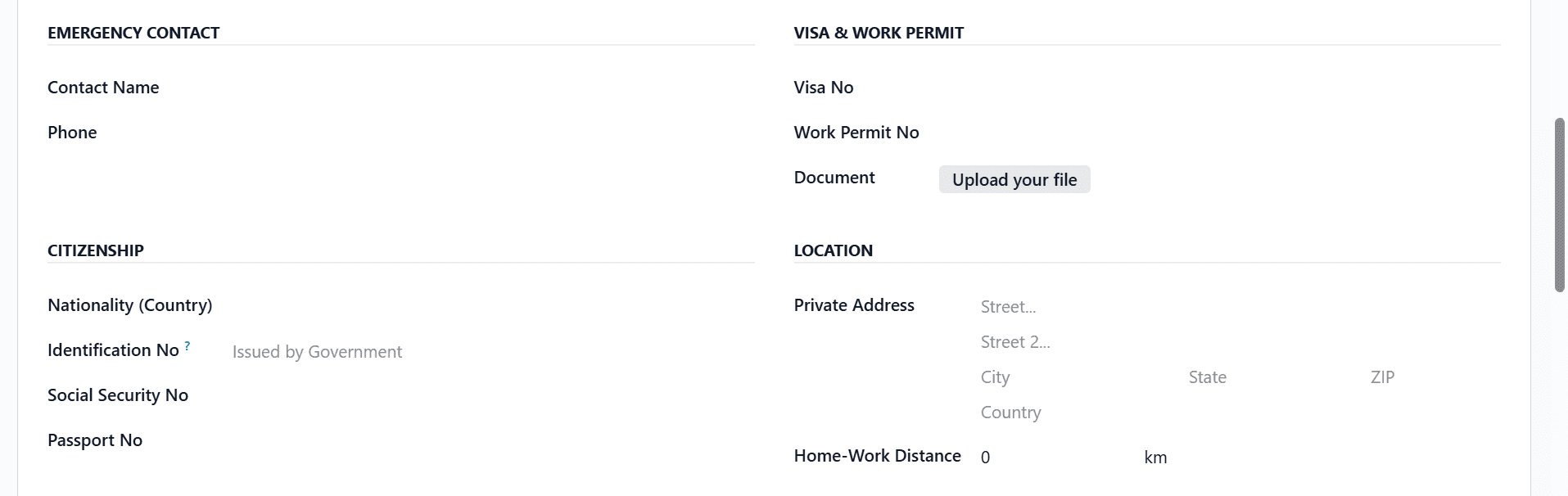Open the Country selector in Private Address
This screenshot has height=496, width=1568.
[x=1064, y=412]
